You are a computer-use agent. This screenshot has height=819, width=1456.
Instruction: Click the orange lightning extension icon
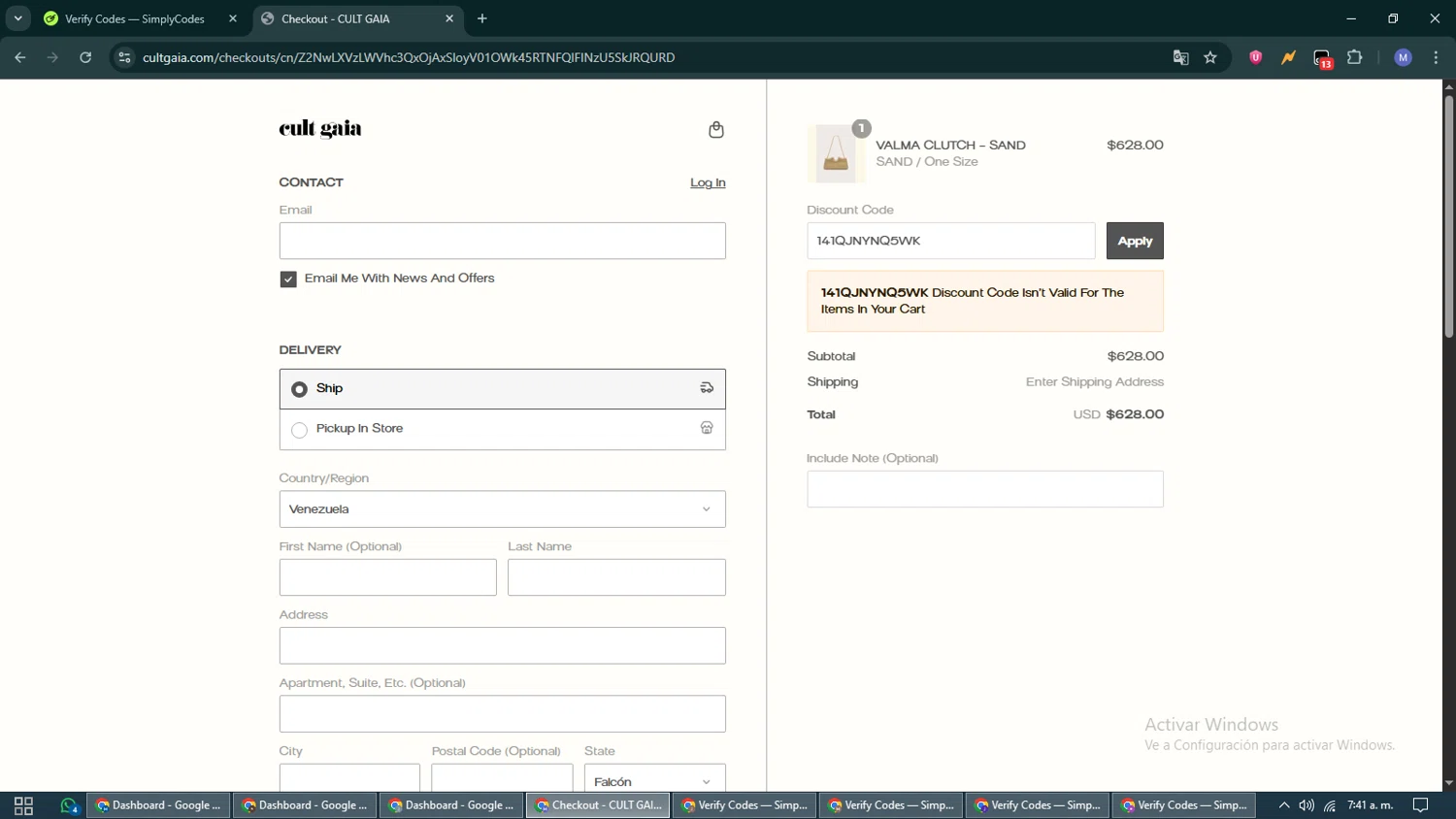1288,57
